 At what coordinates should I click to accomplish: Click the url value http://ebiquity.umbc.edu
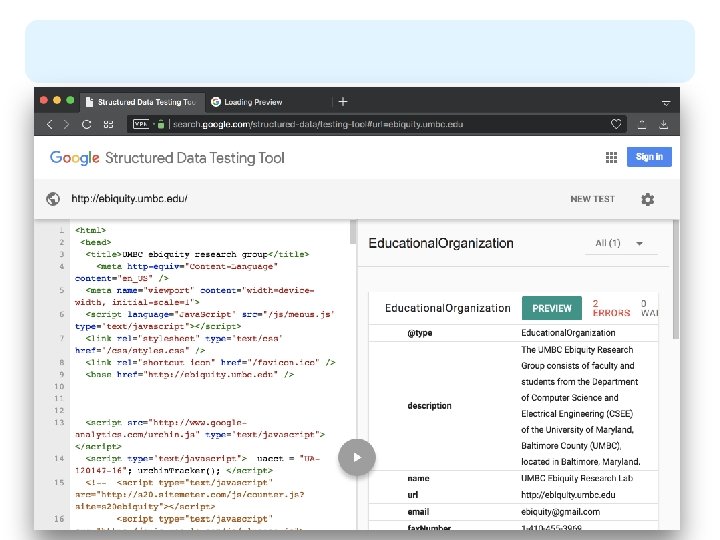(568, 495)
